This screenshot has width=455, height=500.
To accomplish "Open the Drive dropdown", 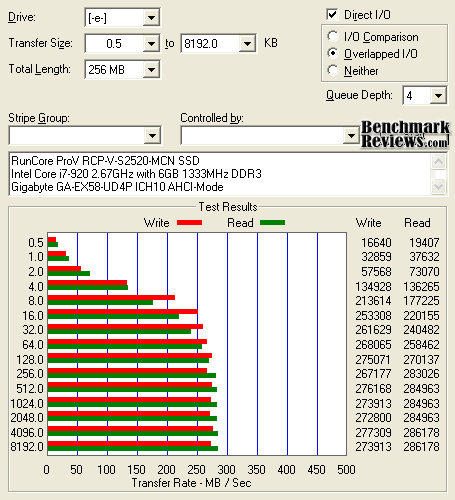I will pos(151,18).
